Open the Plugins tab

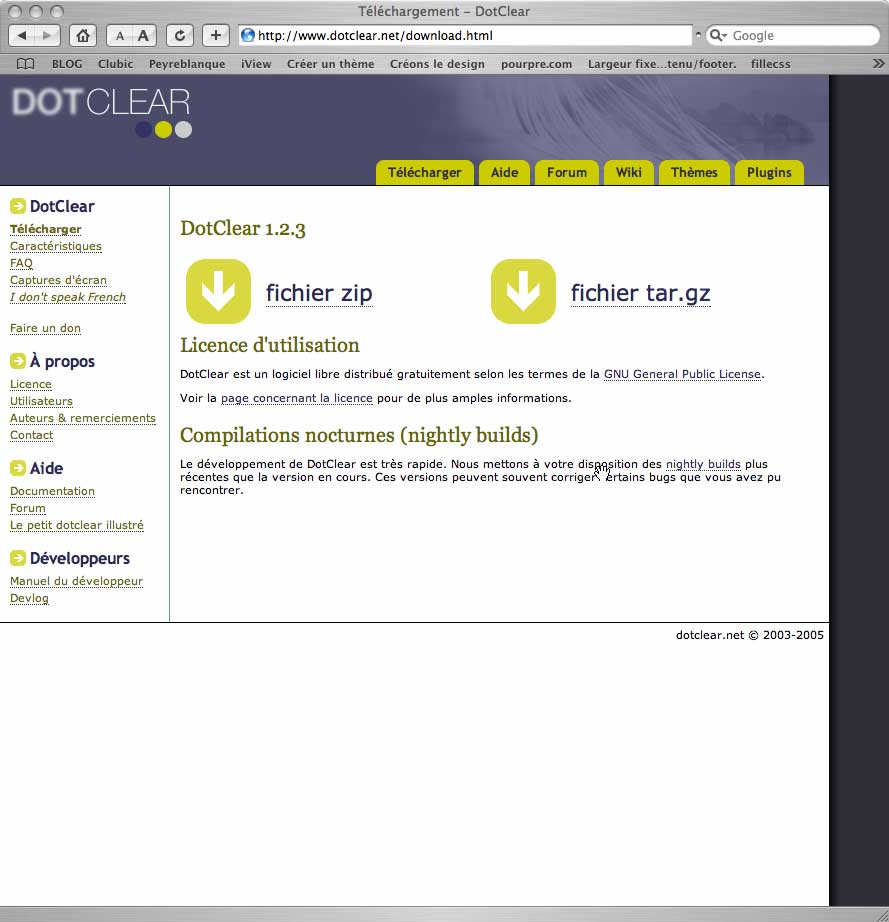(x=769, y=173)
